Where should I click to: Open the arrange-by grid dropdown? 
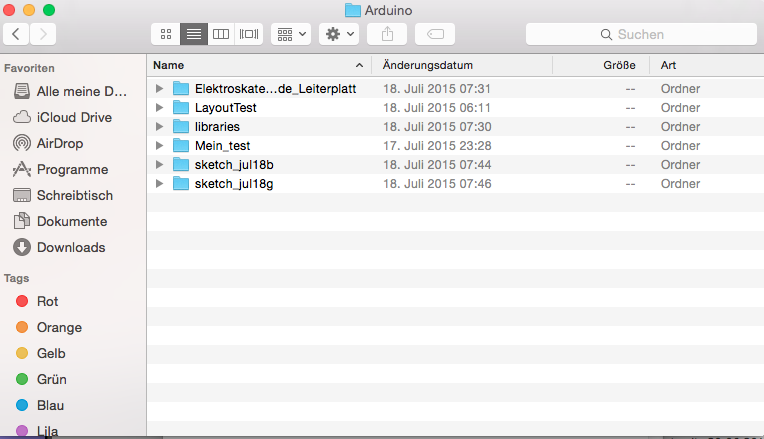(x=291, y=34)
